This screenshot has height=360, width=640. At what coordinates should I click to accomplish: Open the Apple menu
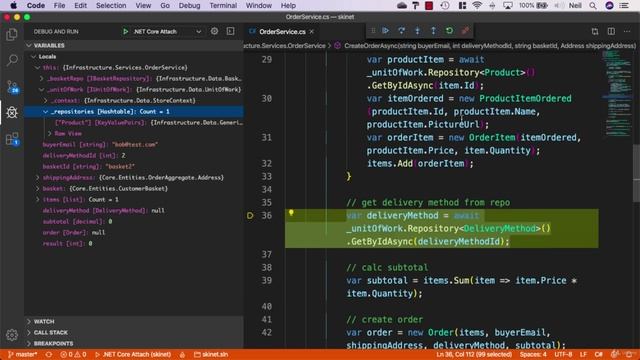click(13, 5)
